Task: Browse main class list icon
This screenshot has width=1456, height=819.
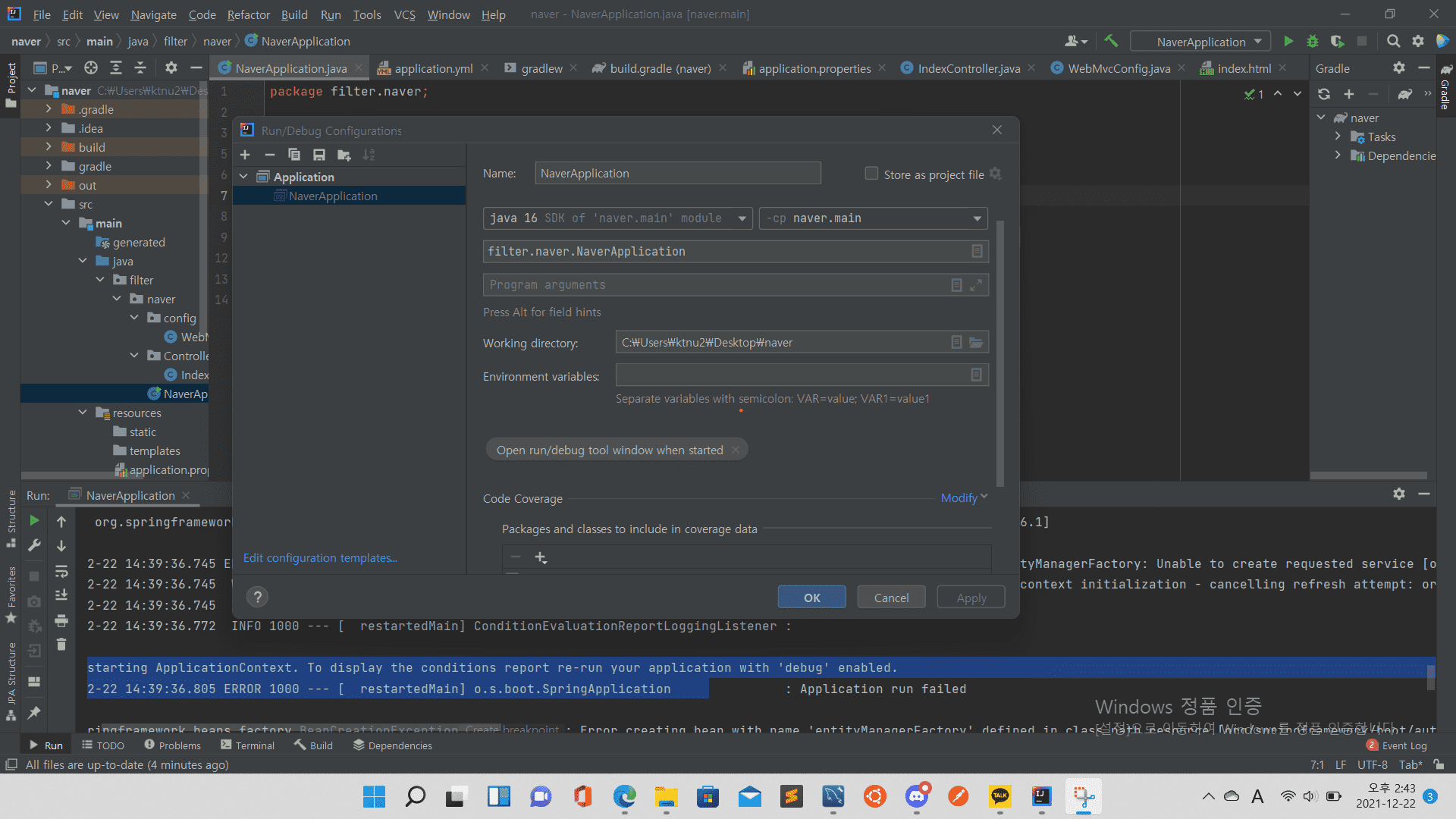Action: [977, 251]
